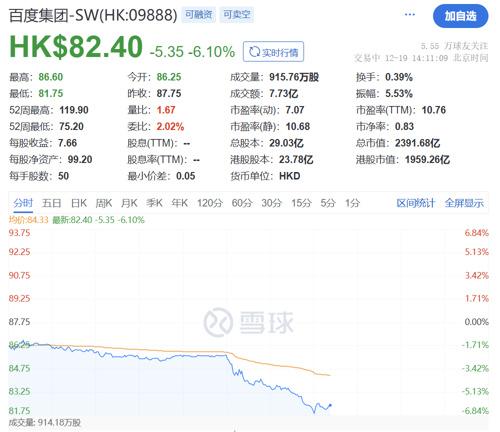This screenshot has width=500, height=432.
Task: Open the 月K chart tab
Action: pyautogui.click(x=129, y=203)
